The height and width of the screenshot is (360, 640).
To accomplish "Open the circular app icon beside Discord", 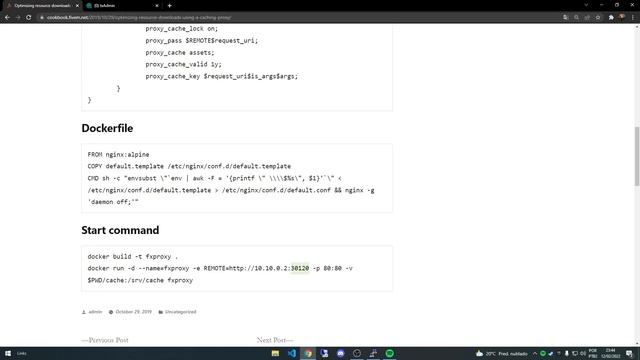I will click(x=357, y=353).
